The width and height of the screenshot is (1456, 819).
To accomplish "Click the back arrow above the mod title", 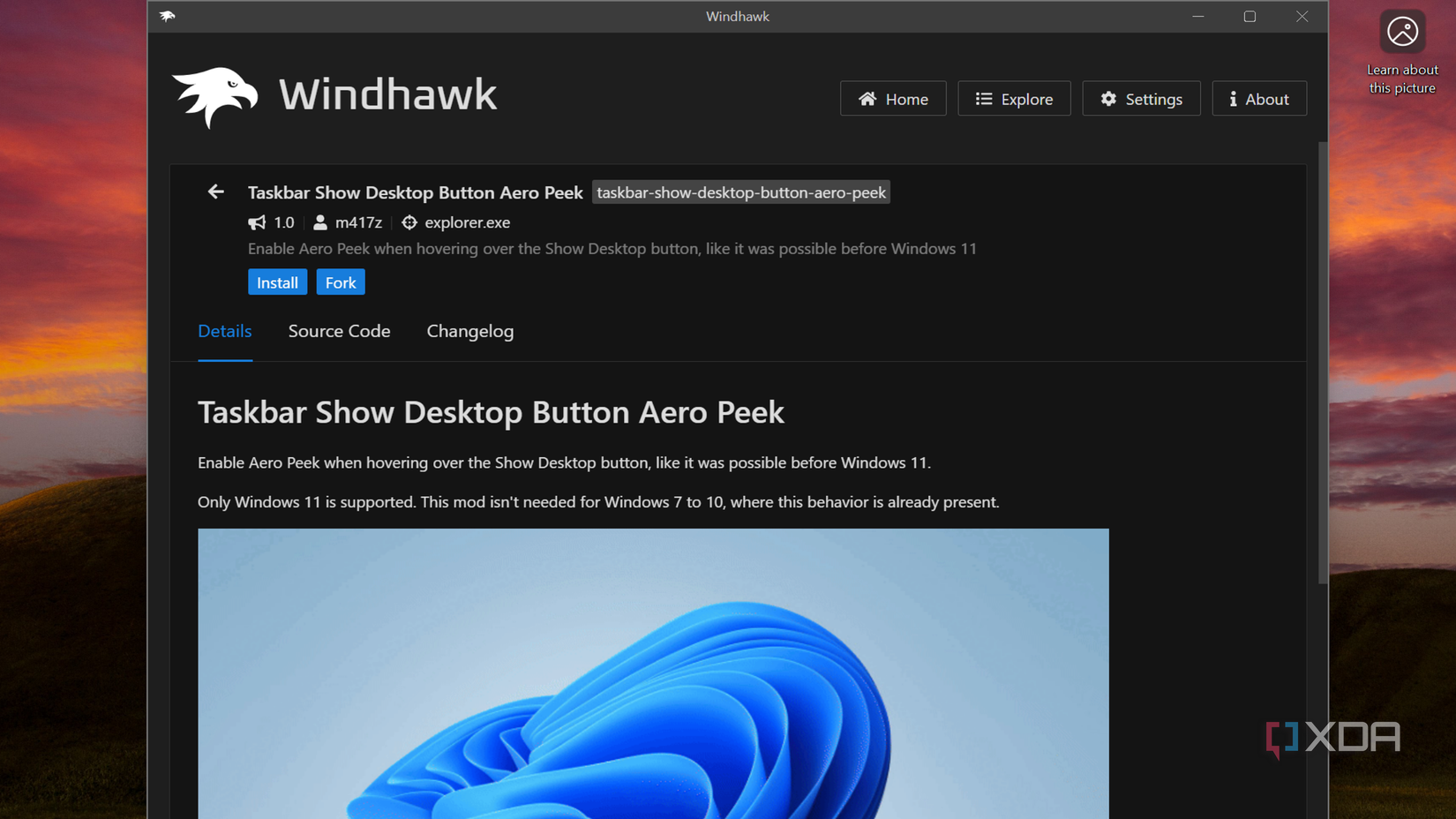I will click(215, 192).
